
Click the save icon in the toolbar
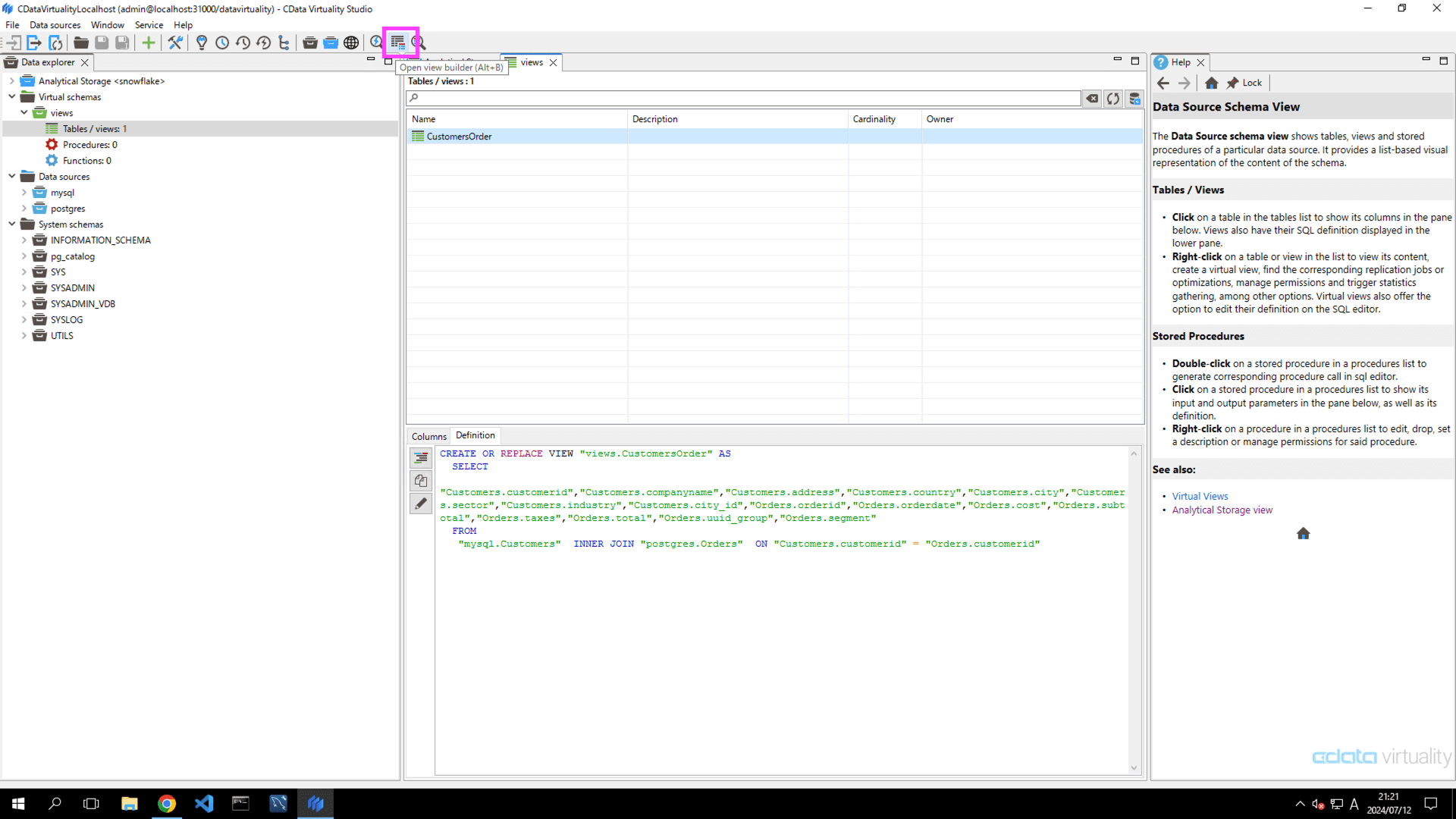[102, 42]
